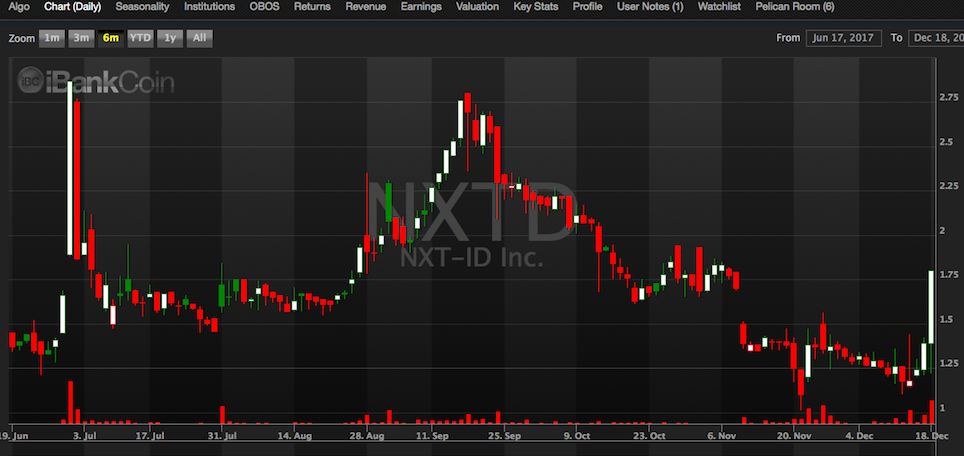964x456 pixels.
Task: Select the 6m zoom range
Action: pyautogui.click(x=111, y=38)
